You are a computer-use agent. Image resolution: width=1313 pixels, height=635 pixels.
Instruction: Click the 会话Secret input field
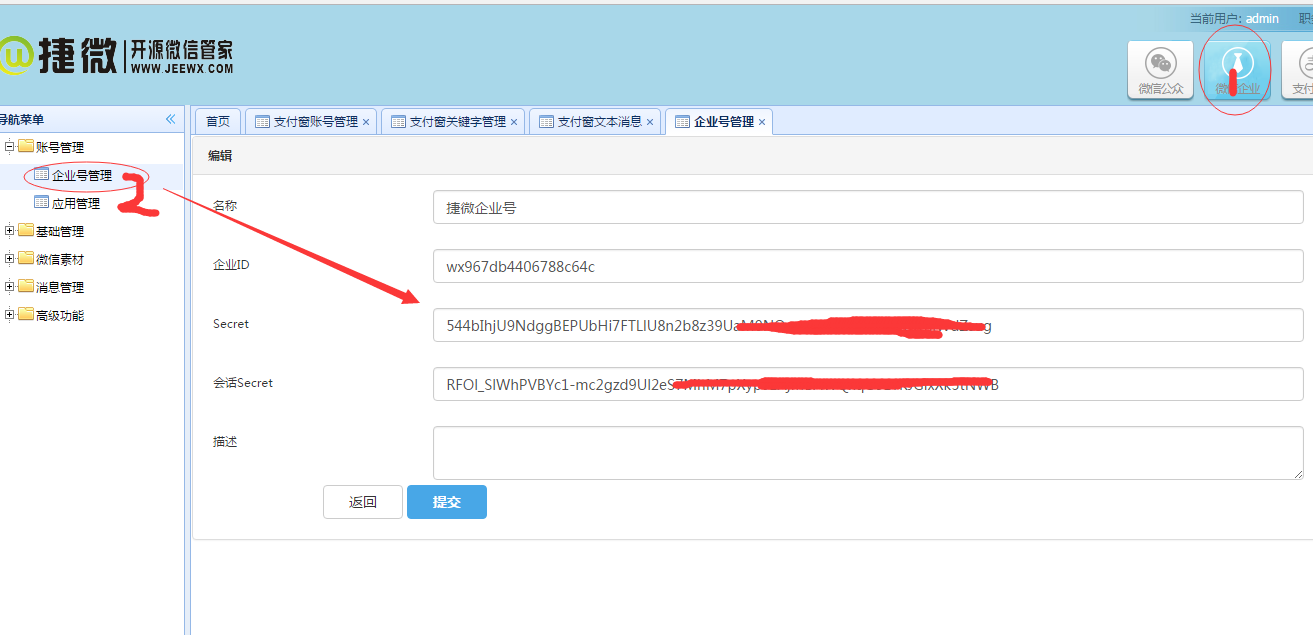pyautogui.click(x=868, y=384)
